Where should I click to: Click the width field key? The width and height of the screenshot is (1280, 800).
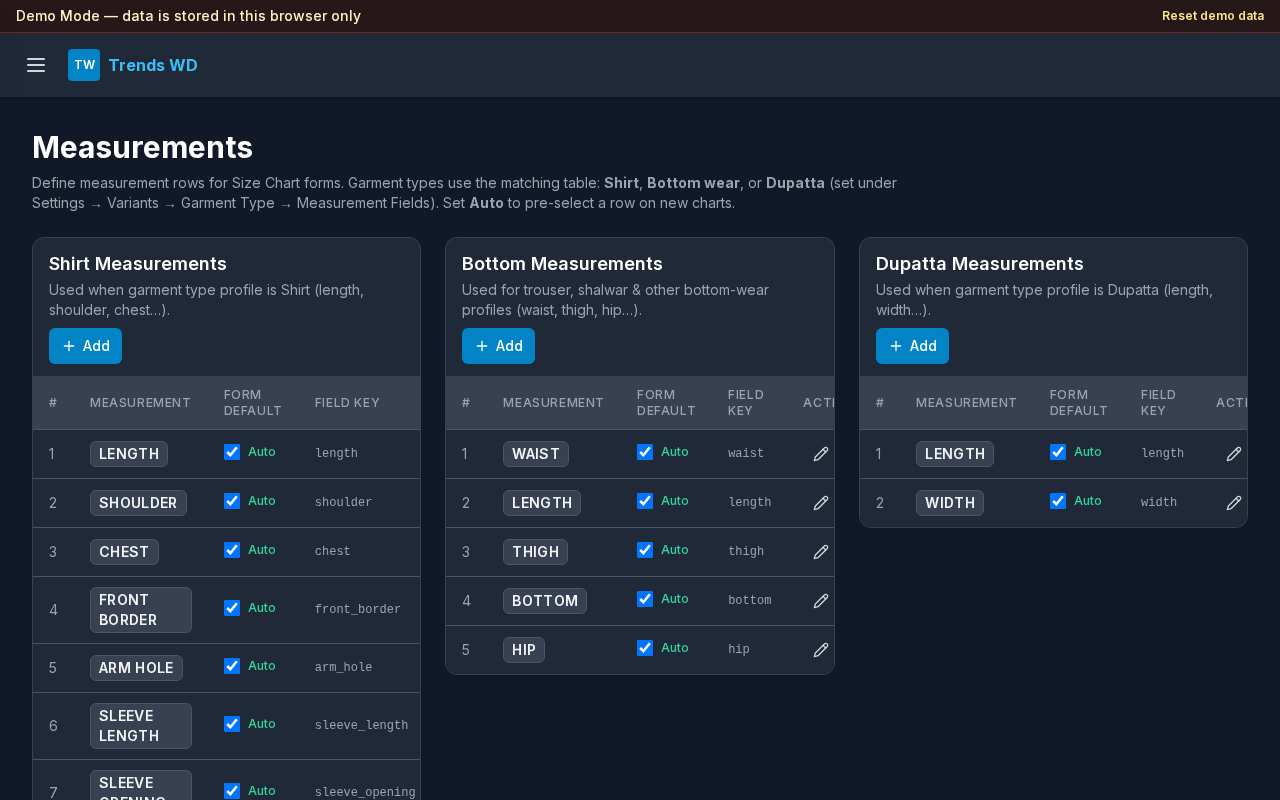[x=1159, y=502]
